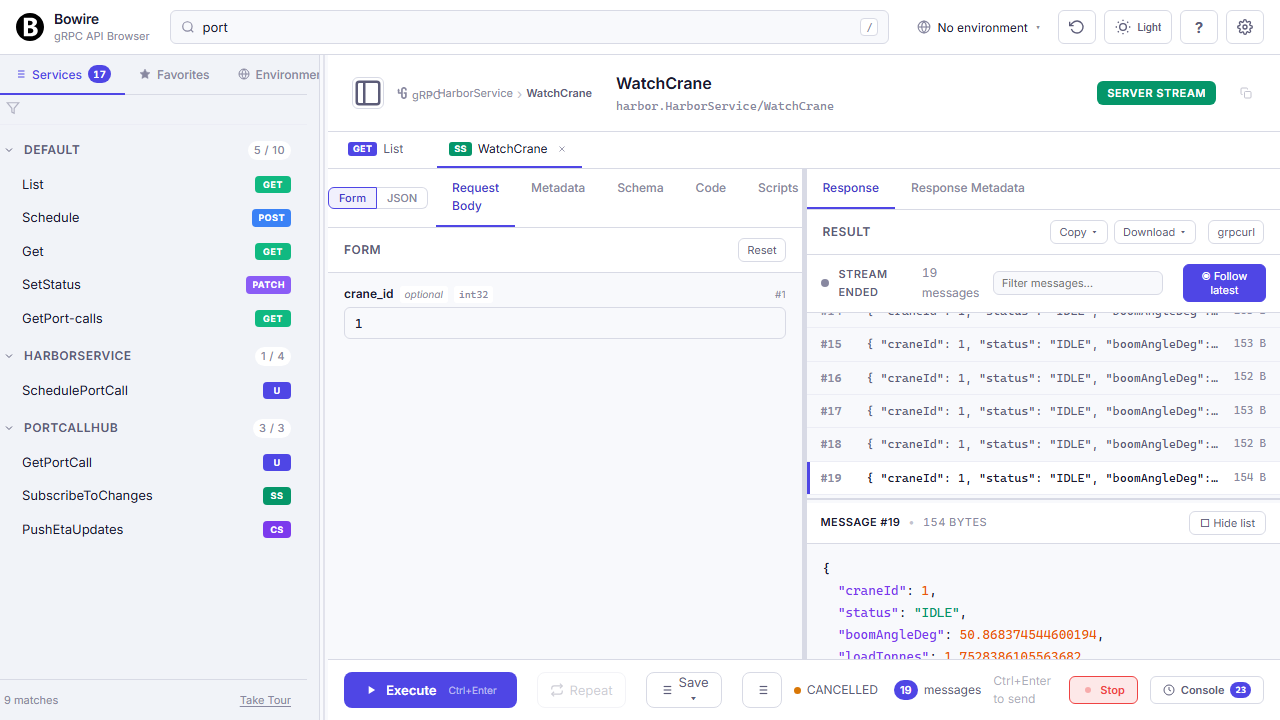Select the Request Body tab
Screen dimensions: 1280x720
[x=475, y=197]
